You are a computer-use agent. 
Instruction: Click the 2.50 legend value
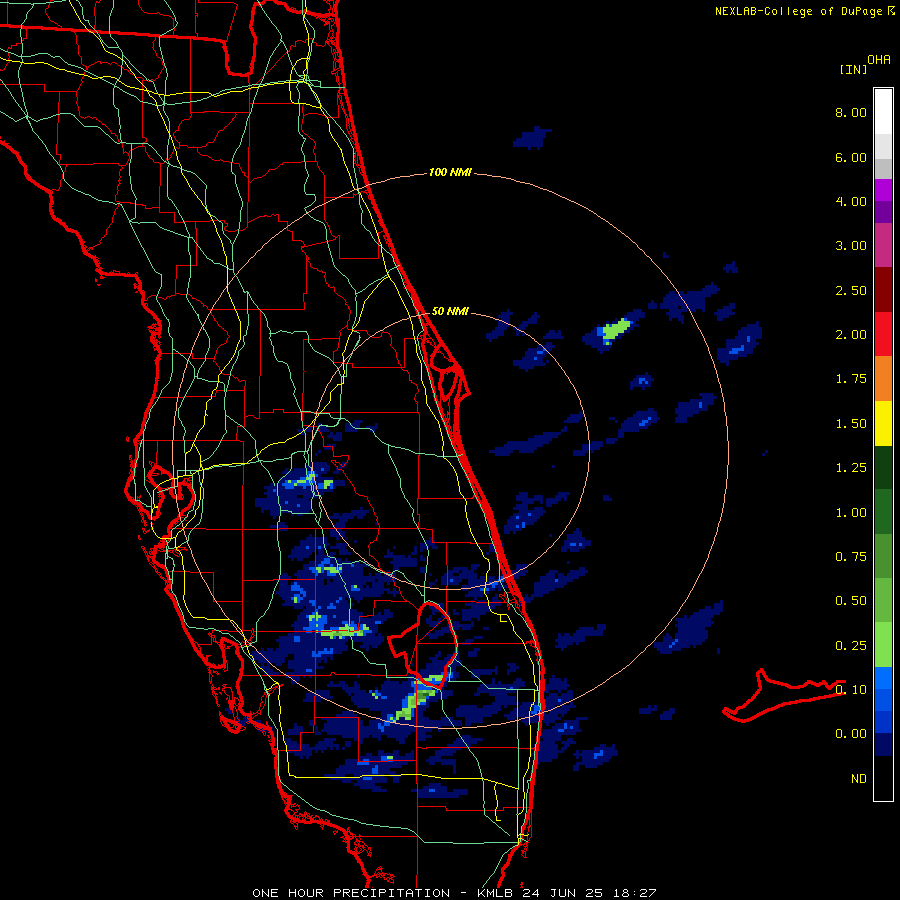[851, 290]
